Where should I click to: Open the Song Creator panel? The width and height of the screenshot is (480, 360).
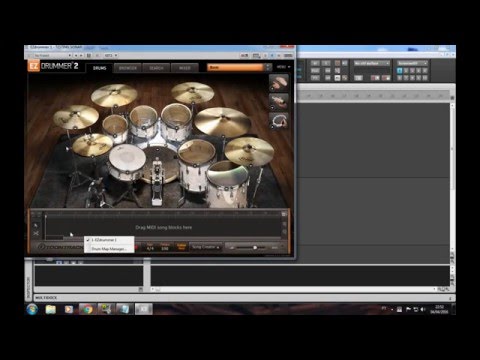pyautogui.click(x=206, y=247)
